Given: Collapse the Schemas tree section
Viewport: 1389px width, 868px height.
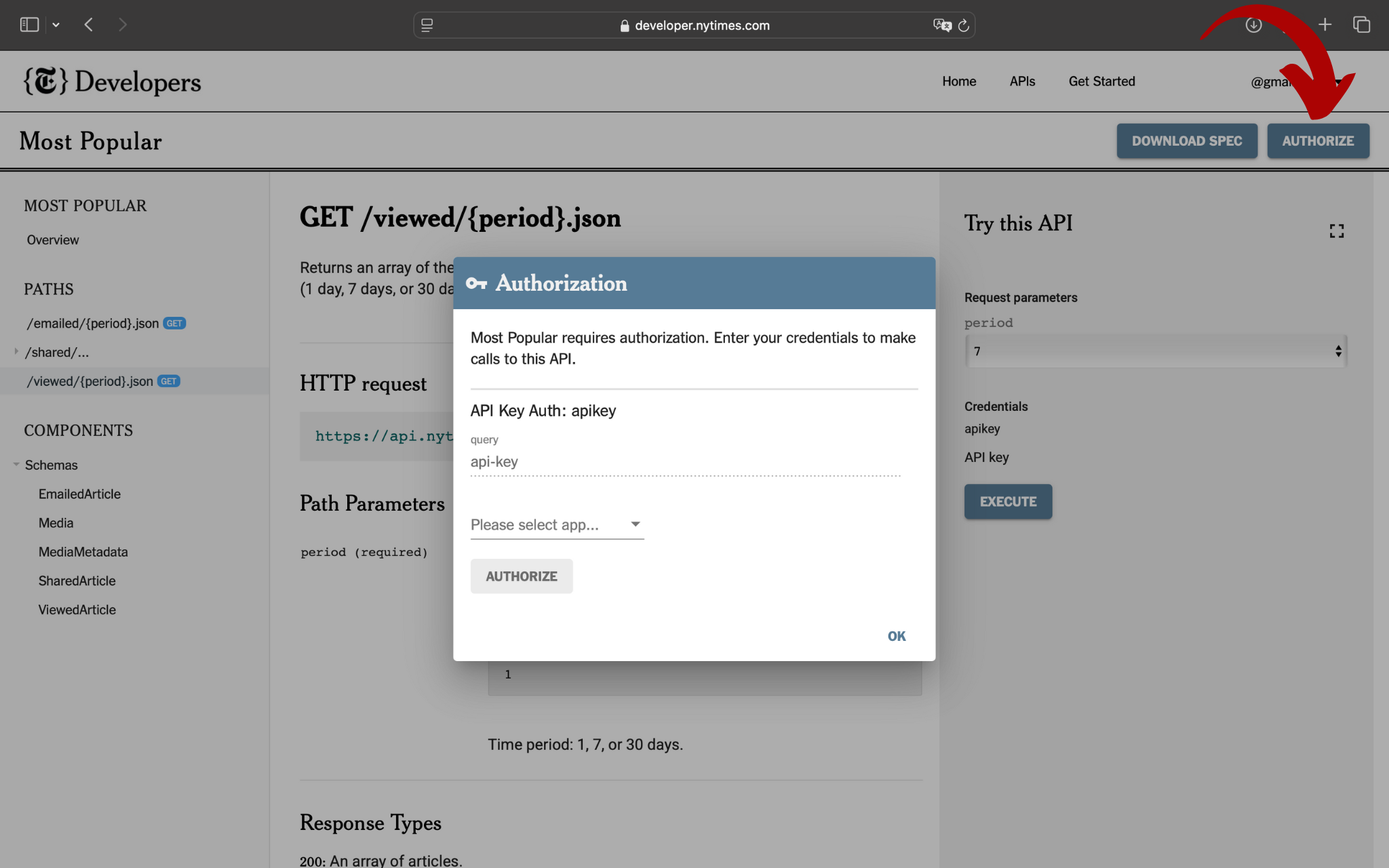Looking at the screenshot, I should click(16, 465).
